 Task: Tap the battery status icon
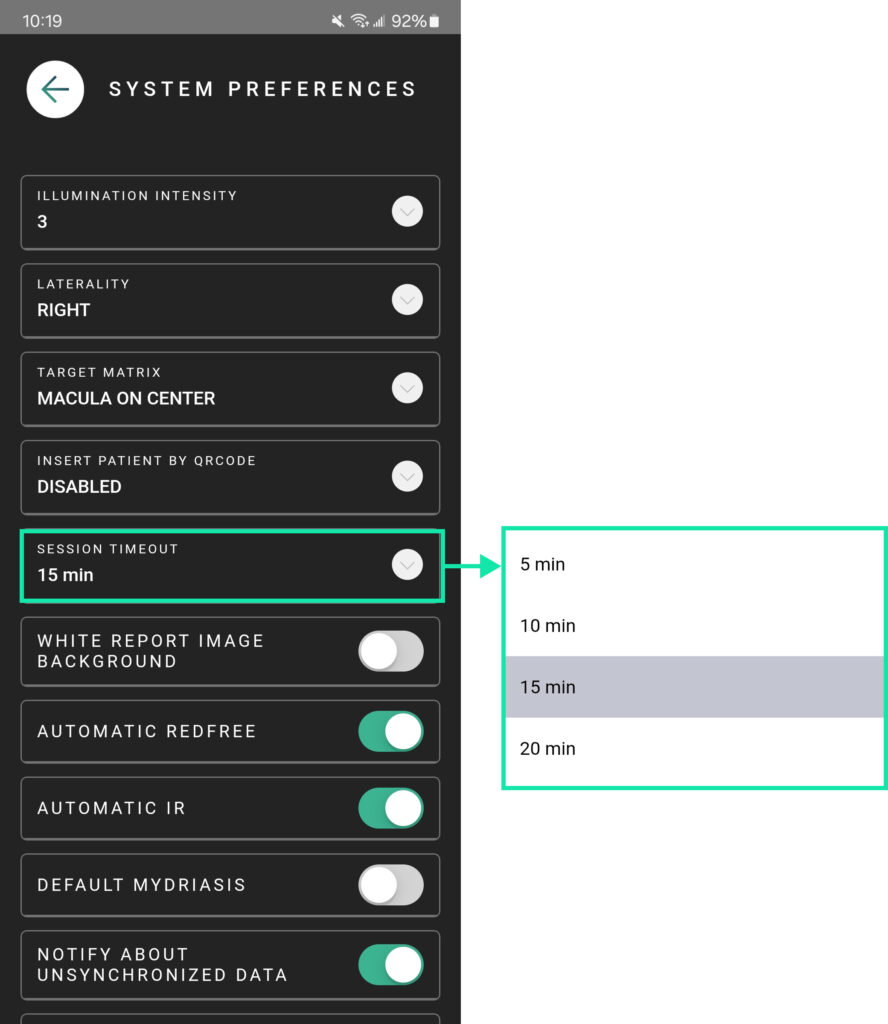click(435, 21)
